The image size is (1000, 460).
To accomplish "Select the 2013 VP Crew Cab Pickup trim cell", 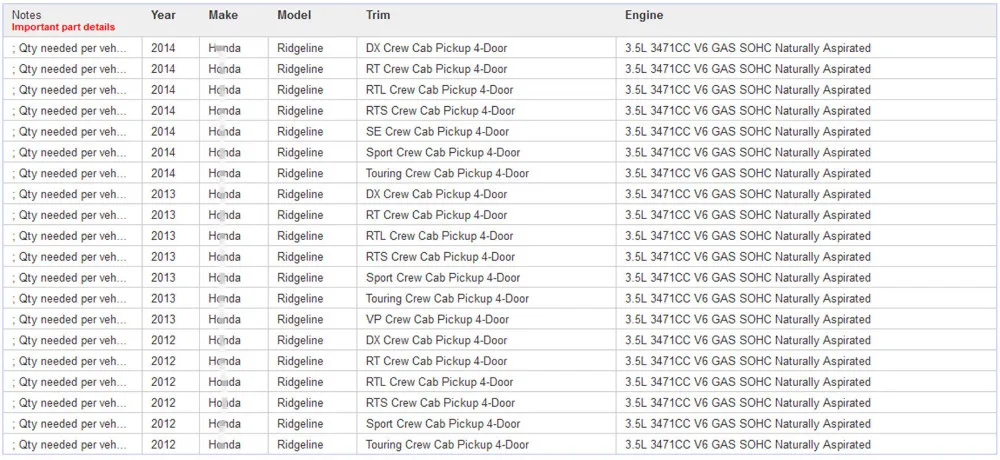I will pyautogui.click(x=486, y=319).
